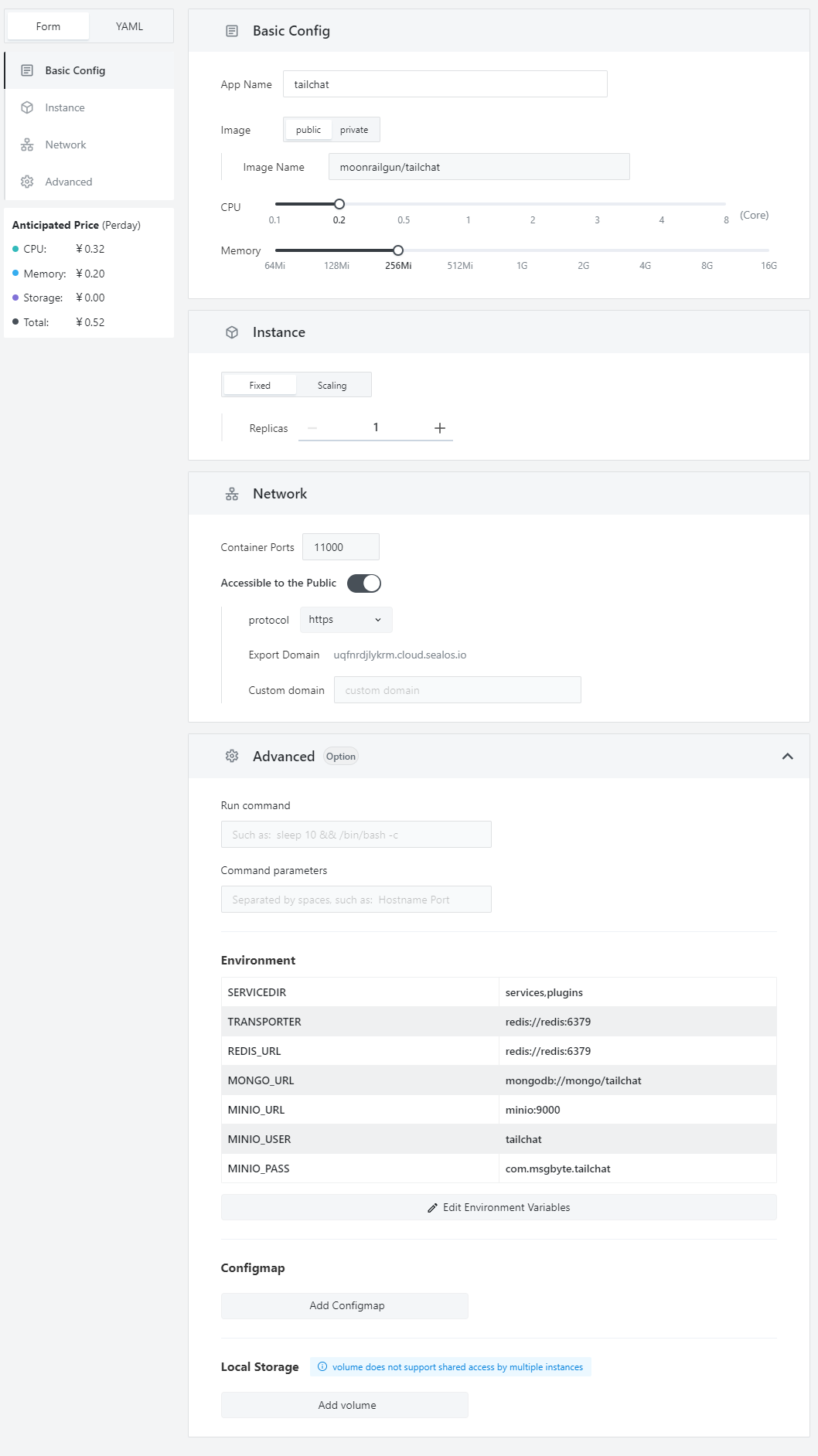Select the public image option
This screenshot has width=818, height=1456.
pos(308,130)
